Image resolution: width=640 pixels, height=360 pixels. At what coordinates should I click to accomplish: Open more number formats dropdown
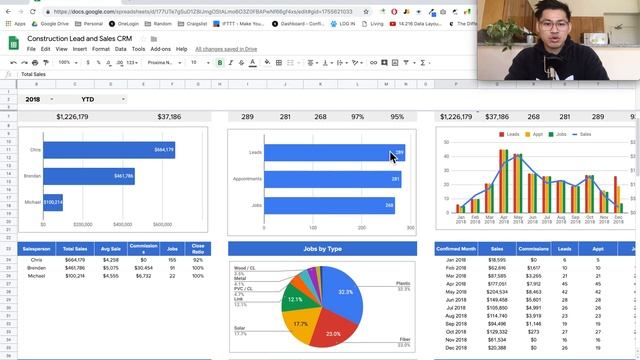(132, 63)
